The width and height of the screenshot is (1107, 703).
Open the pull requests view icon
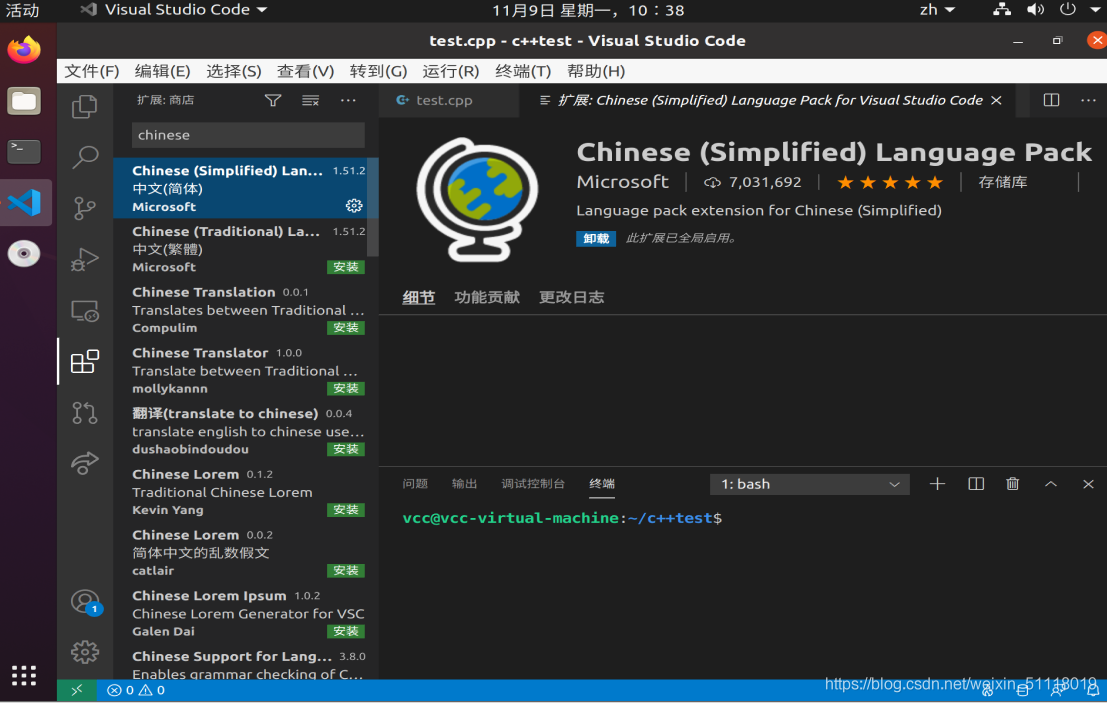(x=85, y=412)
